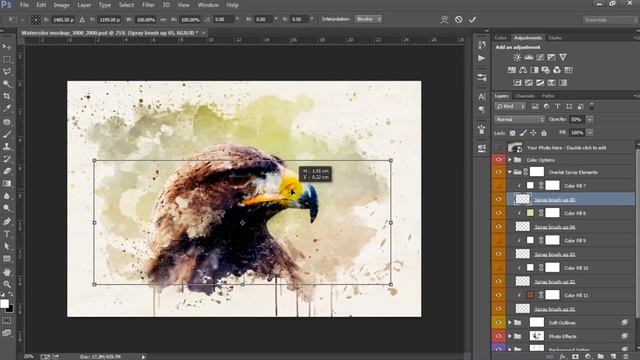This screenshot has height=360, width=640.
Task: Toggle lock all padlock icon
Action: (544, 133)
